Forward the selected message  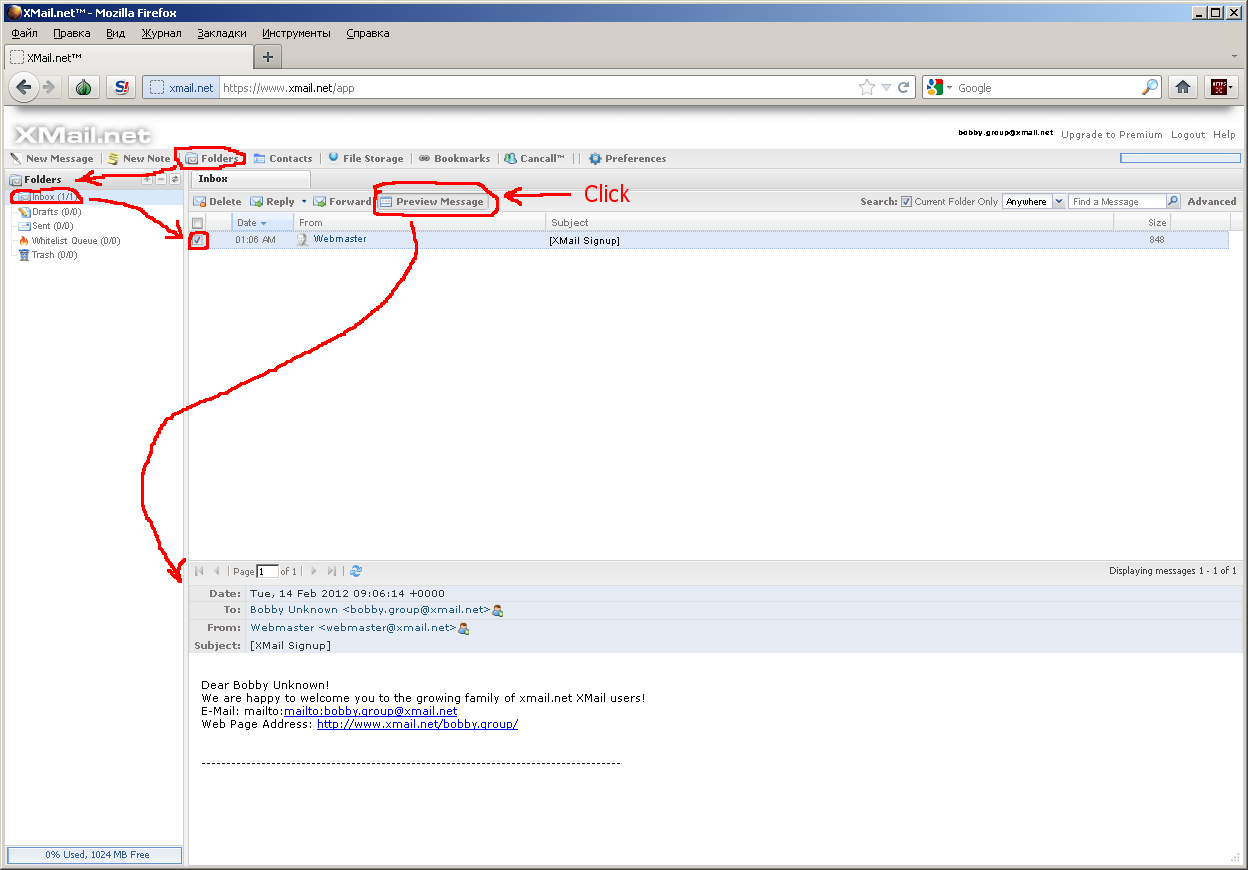click(342, 201)
